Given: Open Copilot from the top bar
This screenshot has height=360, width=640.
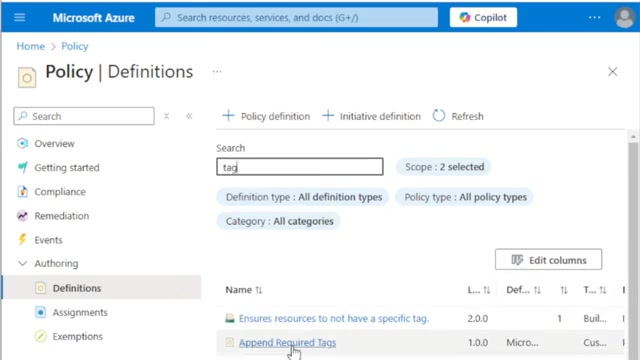Looking at the screenshot, I should tap(483, 18).
